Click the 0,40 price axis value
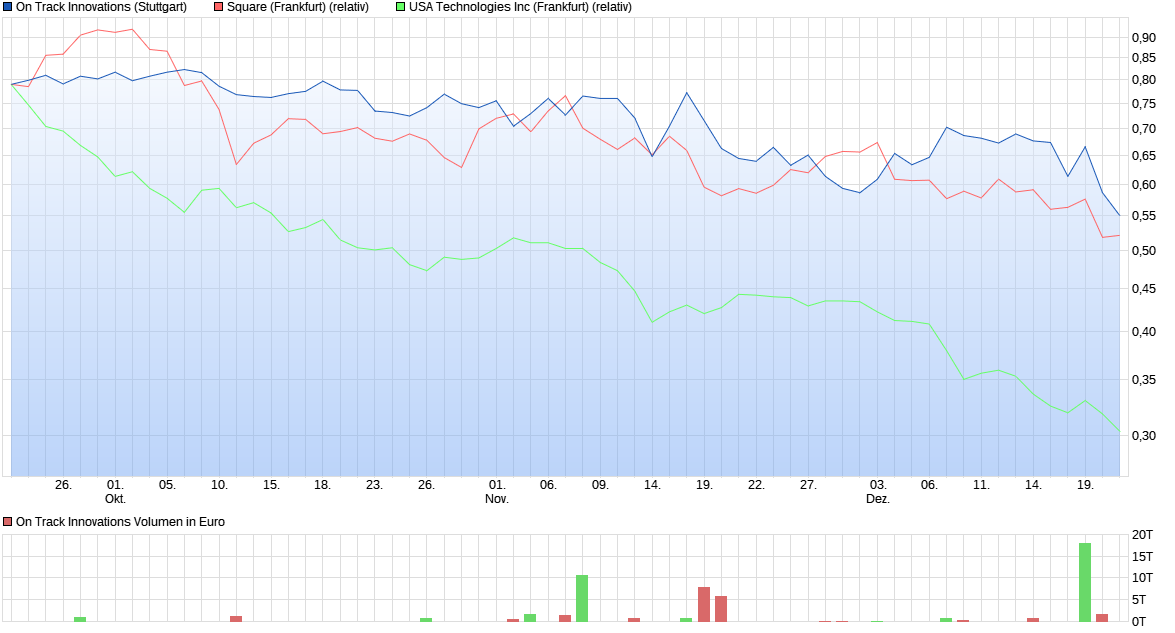This screenshot has height=633, width=1175. click(1144, 331)
